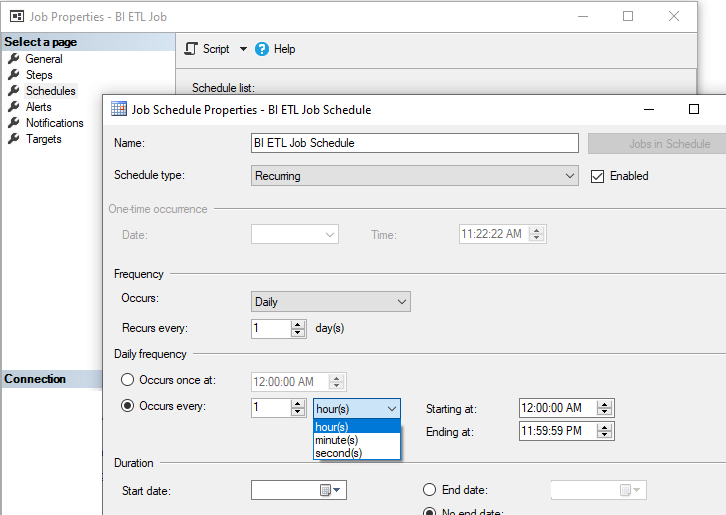Open the Notifications page
This screenshot has height=515, width=726.
pyautogui.click(x=55, y=123)
